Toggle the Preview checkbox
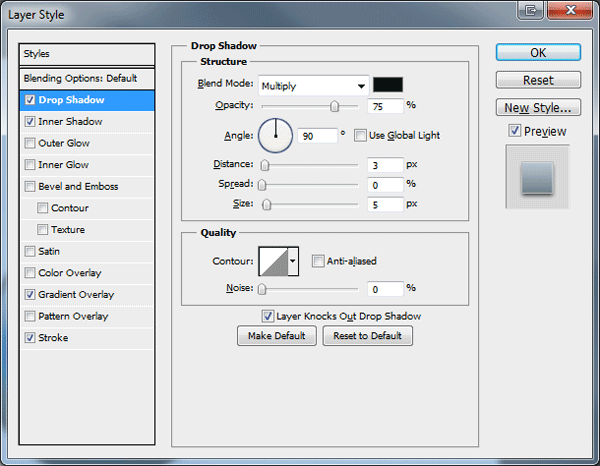Viewport: 600px width, 466px height. click(514, 131)
